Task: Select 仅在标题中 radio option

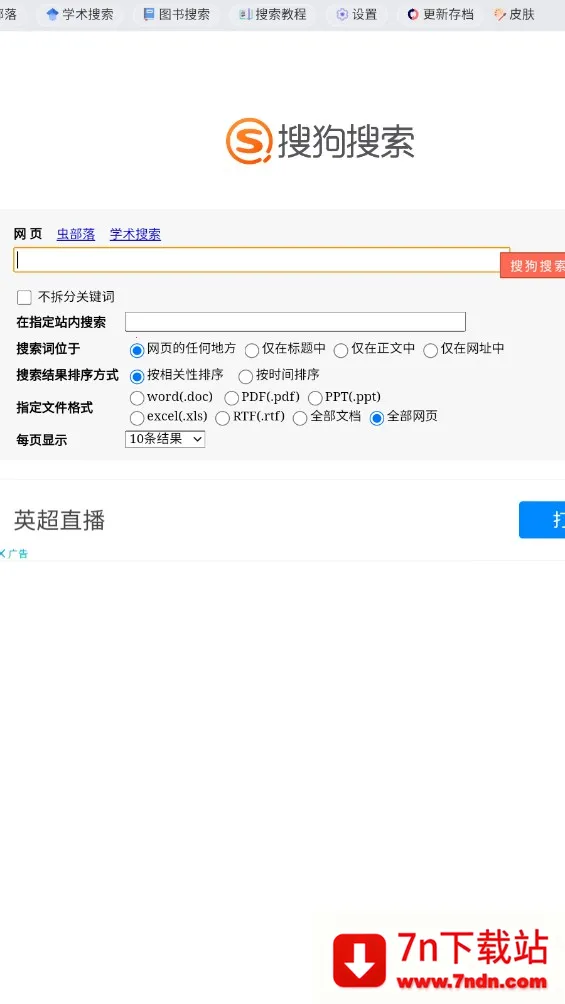Action: point(252,350)
